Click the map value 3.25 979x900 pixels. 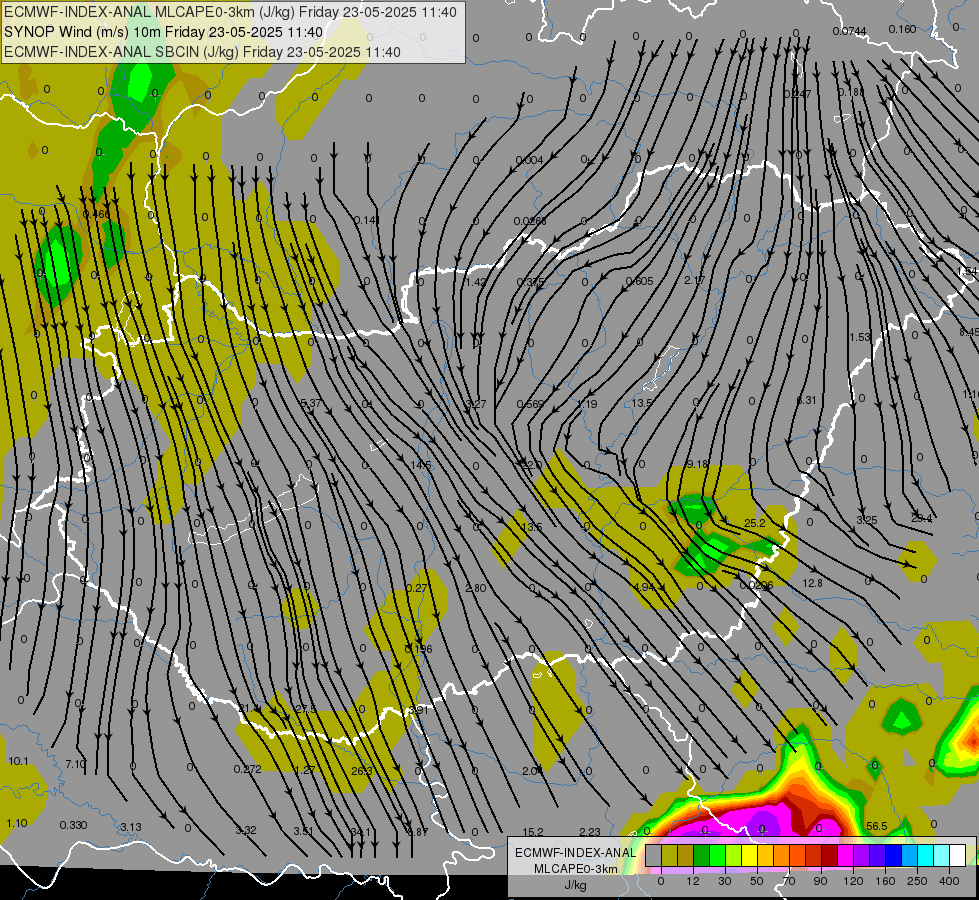click(867, 520)
